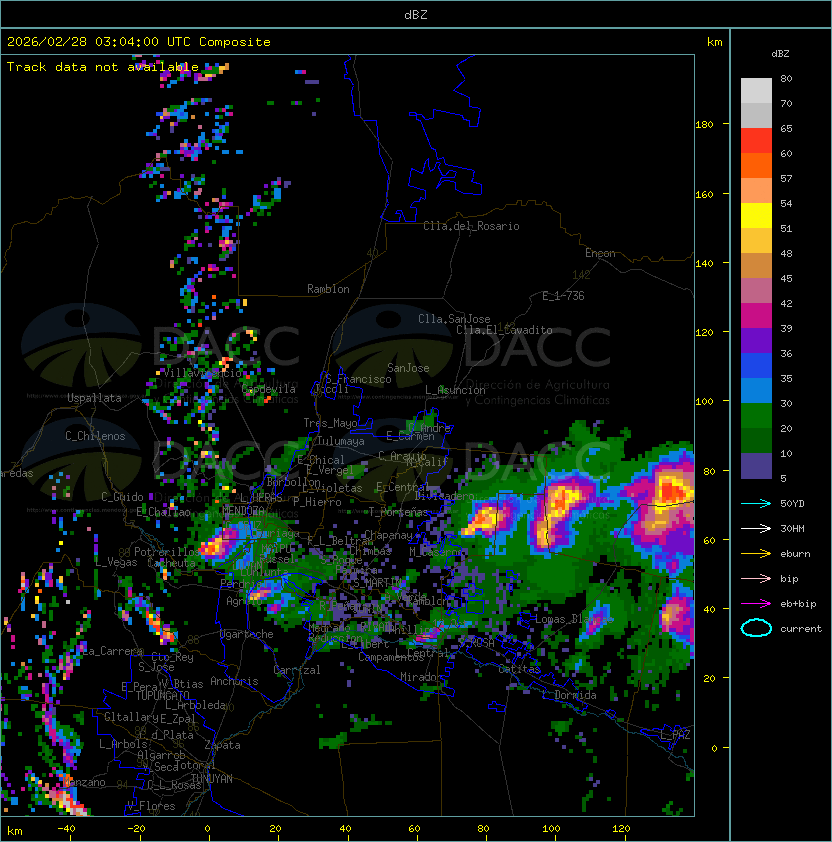832x842 pixels.
Task: Click the 'dBZ' heading above the color scale
Action: 780,54
